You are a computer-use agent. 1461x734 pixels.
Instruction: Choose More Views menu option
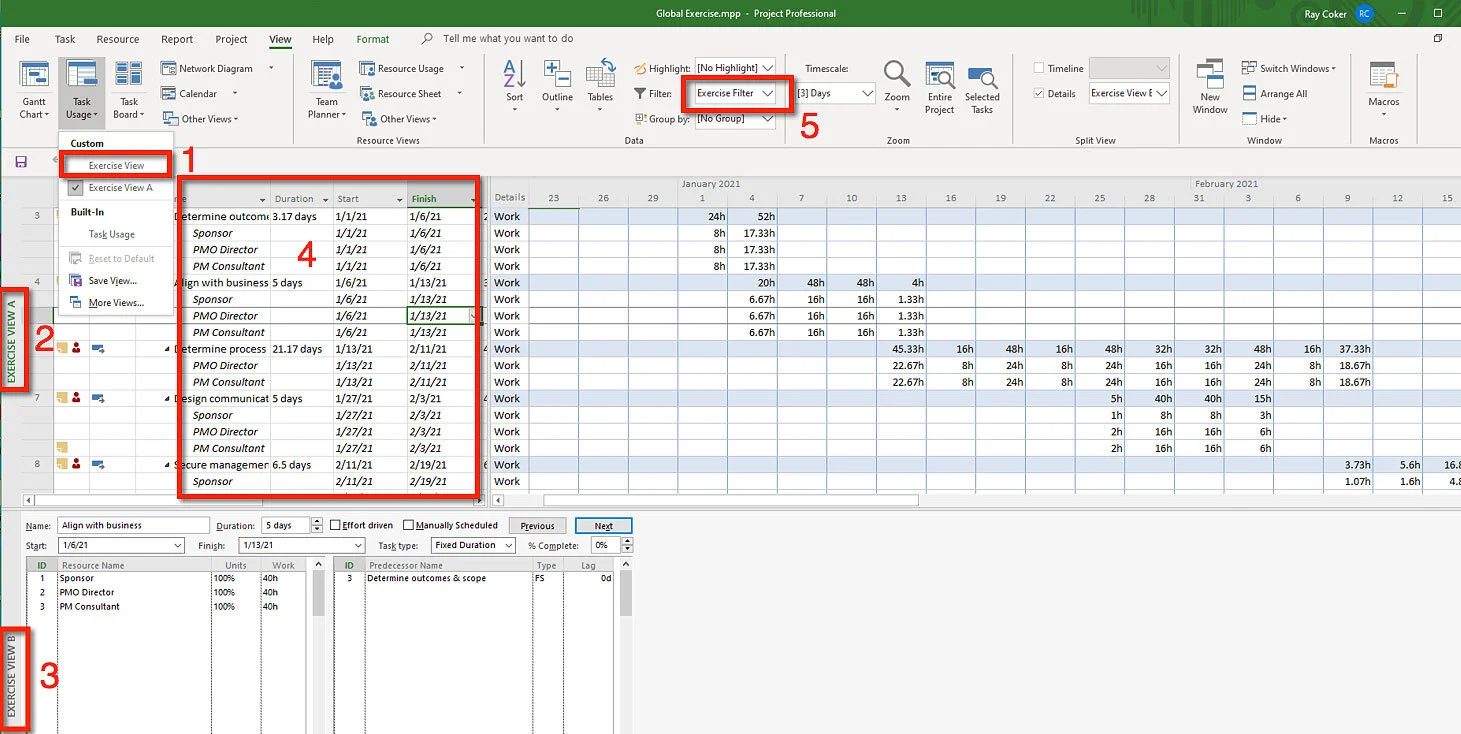(116, 302)
